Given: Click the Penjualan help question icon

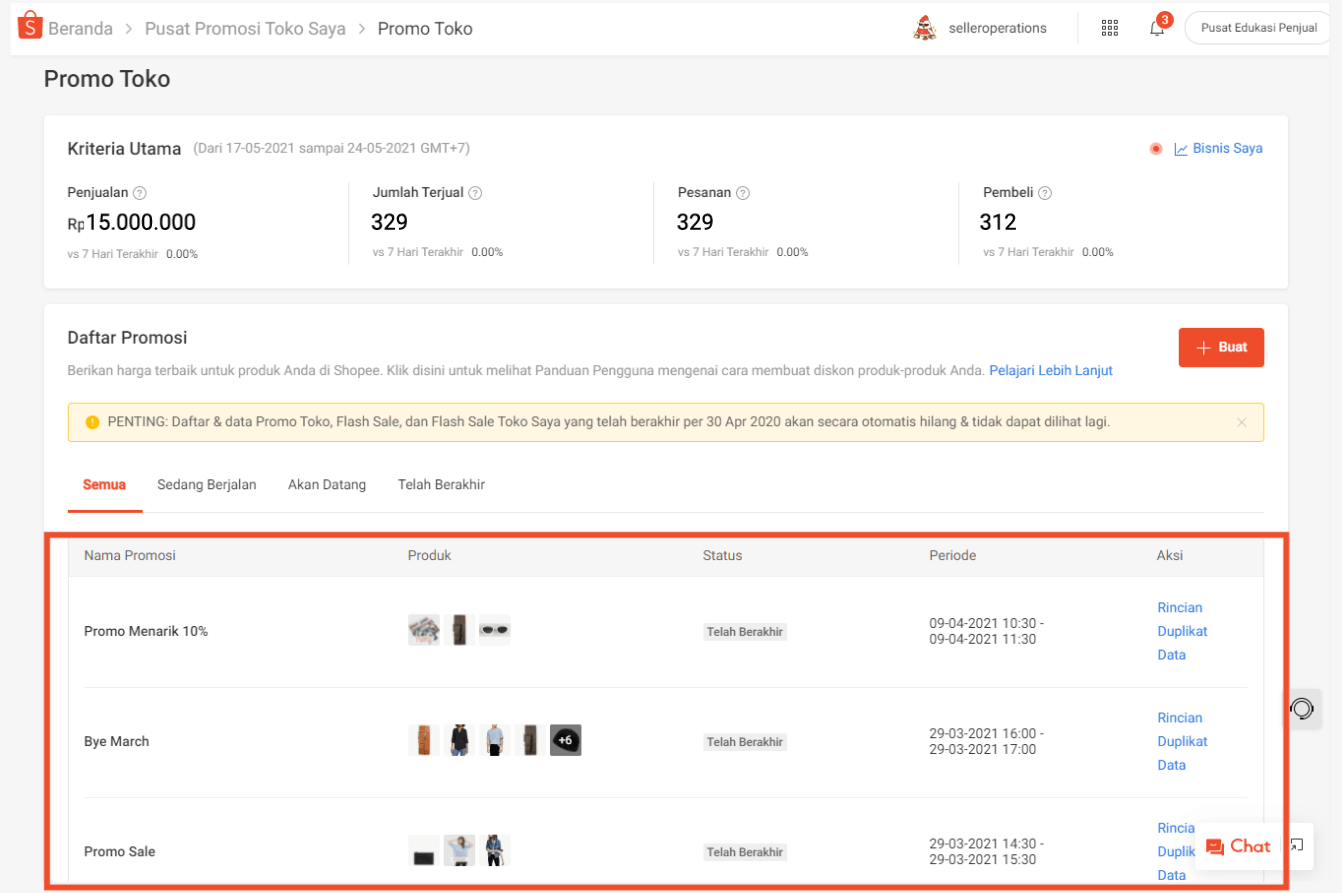Looking at the screenshot, I should tap(140, 193).
